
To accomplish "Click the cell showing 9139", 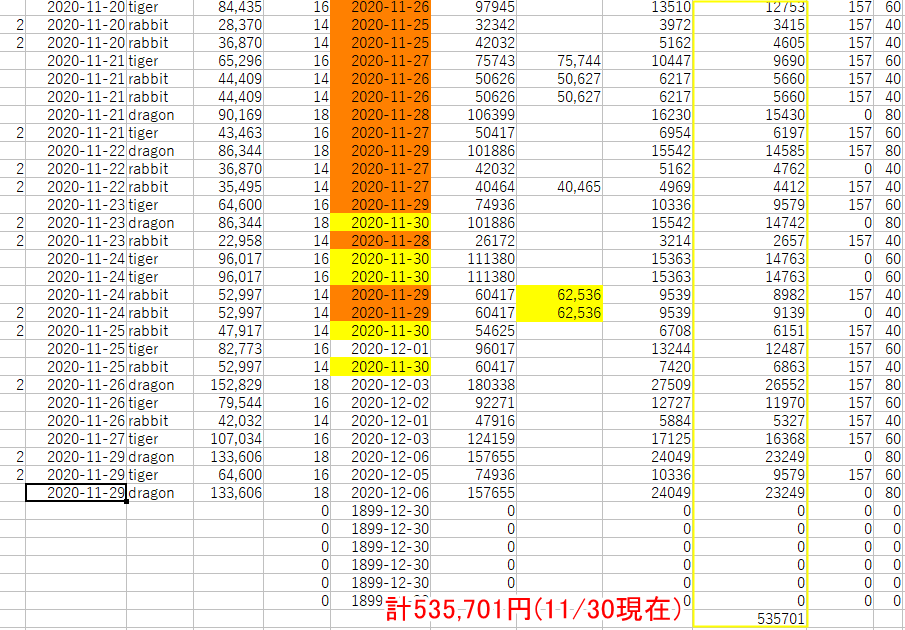I will 750,313.
